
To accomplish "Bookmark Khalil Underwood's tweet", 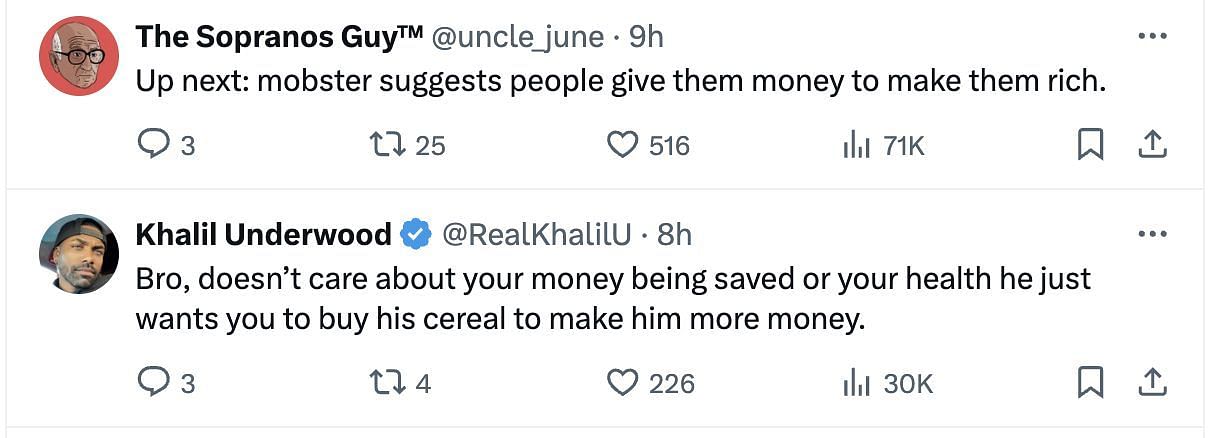I will pos(1089,382).
